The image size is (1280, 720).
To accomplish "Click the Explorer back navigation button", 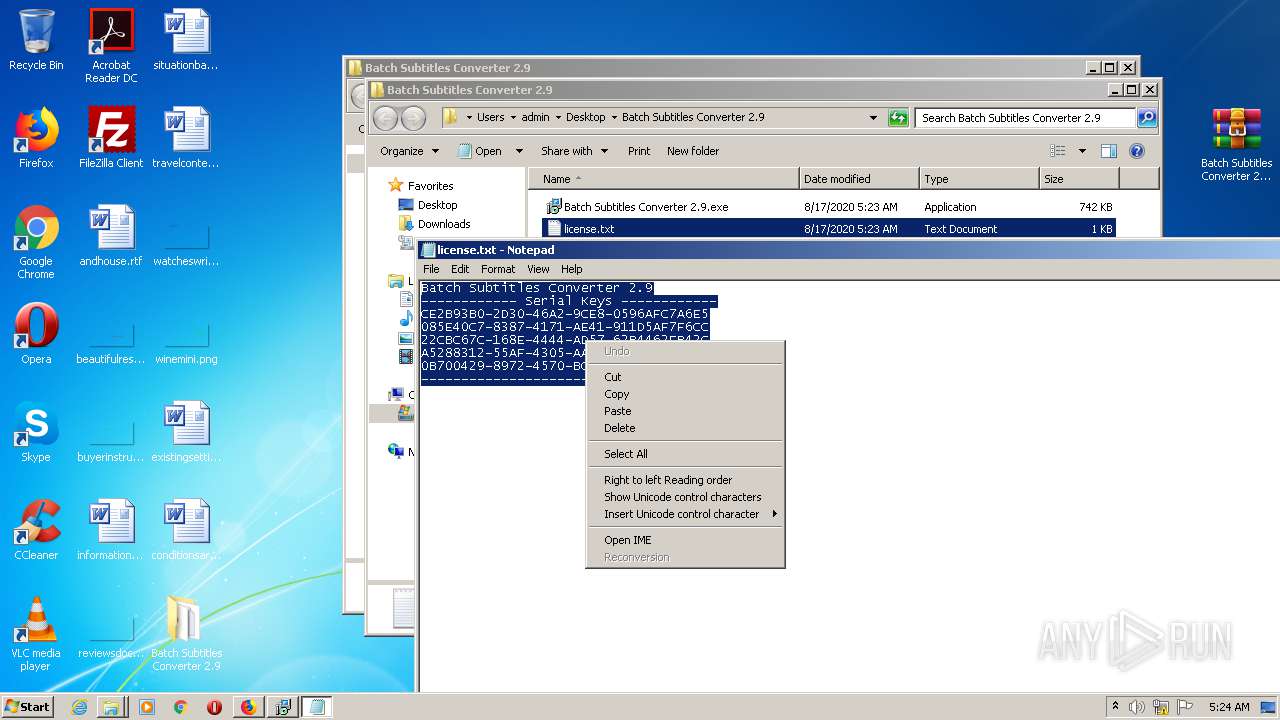I will tap(385, 118).
